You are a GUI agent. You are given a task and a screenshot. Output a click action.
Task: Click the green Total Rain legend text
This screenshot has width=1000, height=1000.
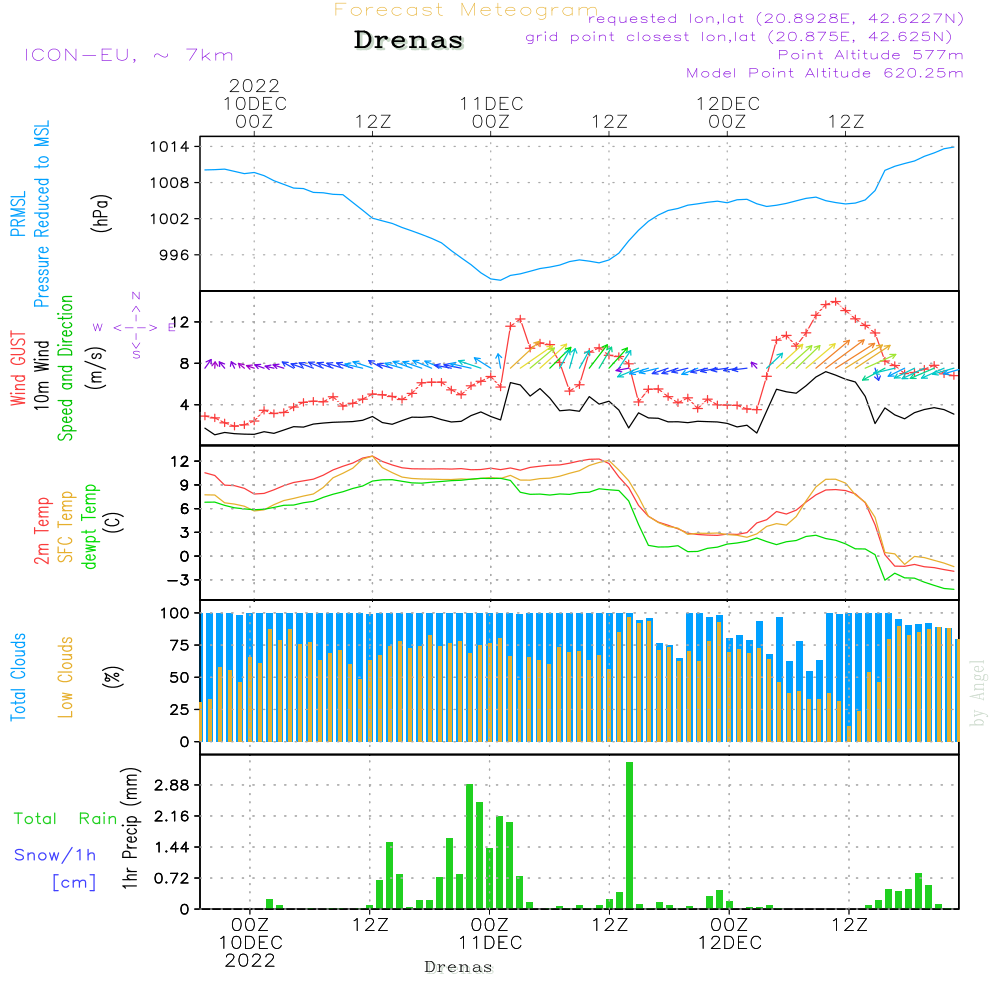(x=66, y=819)
